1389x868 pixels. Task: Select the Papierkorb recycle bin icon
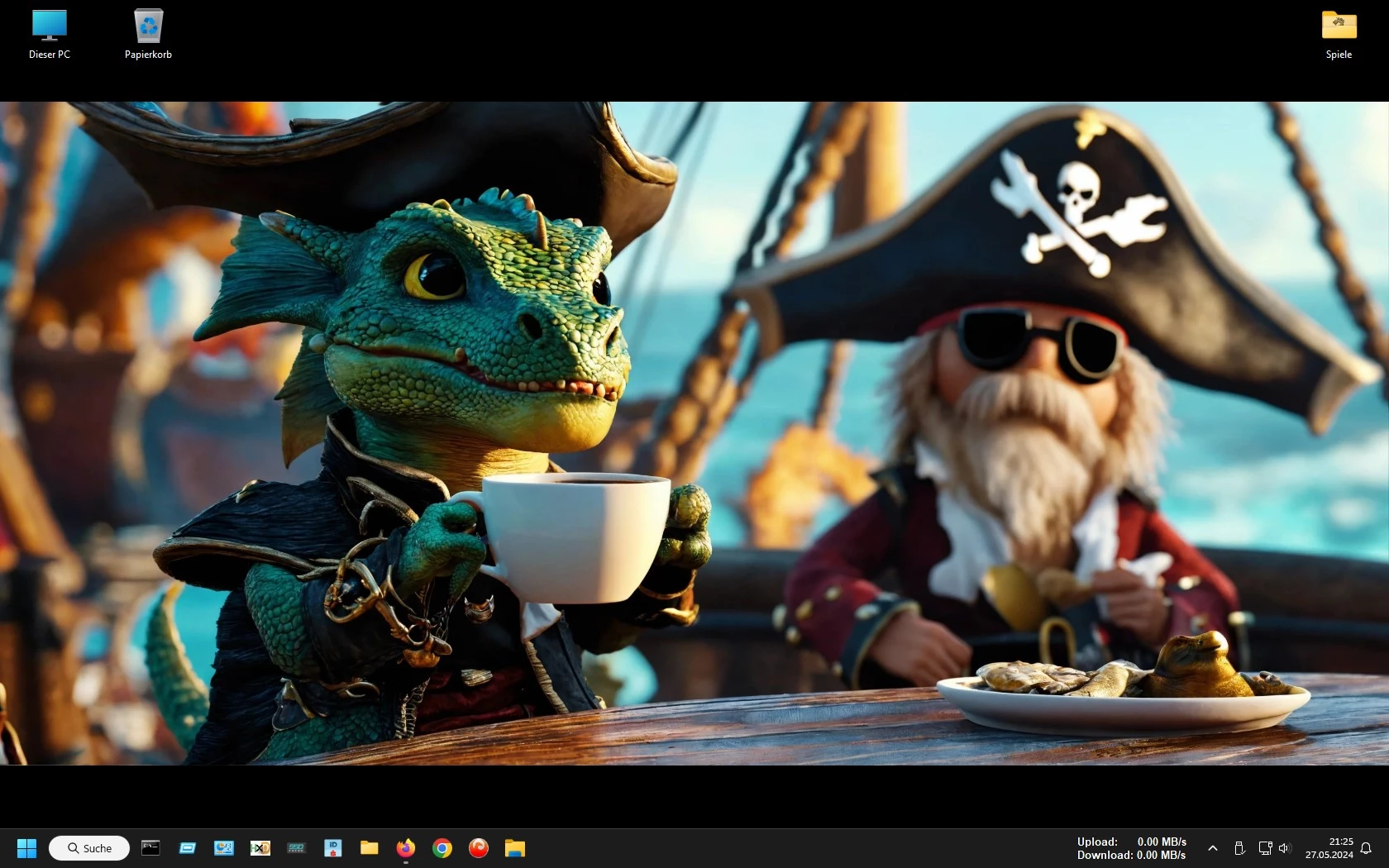coord(148,35)
